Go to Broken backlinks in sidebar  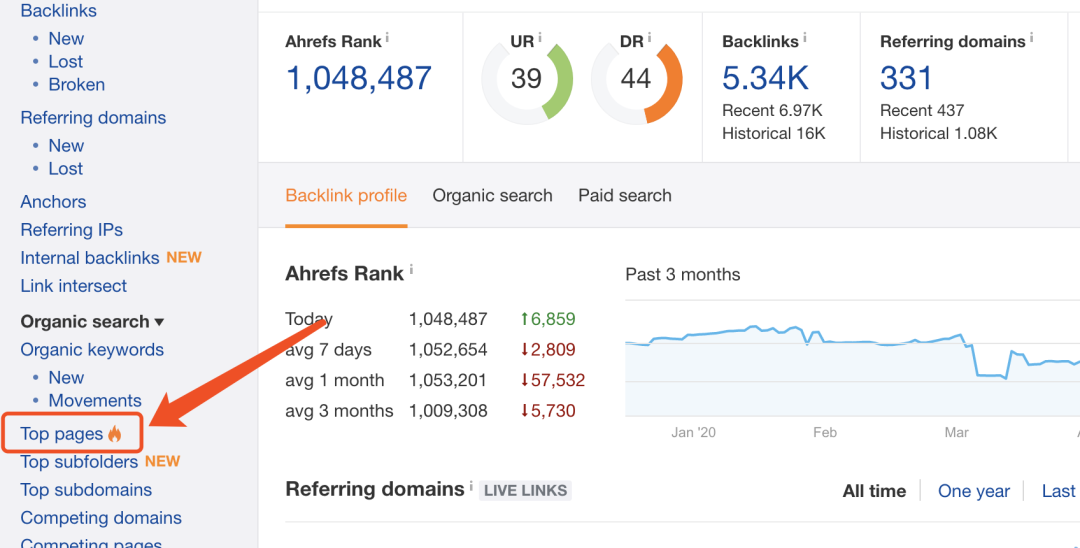pos(76,85)
